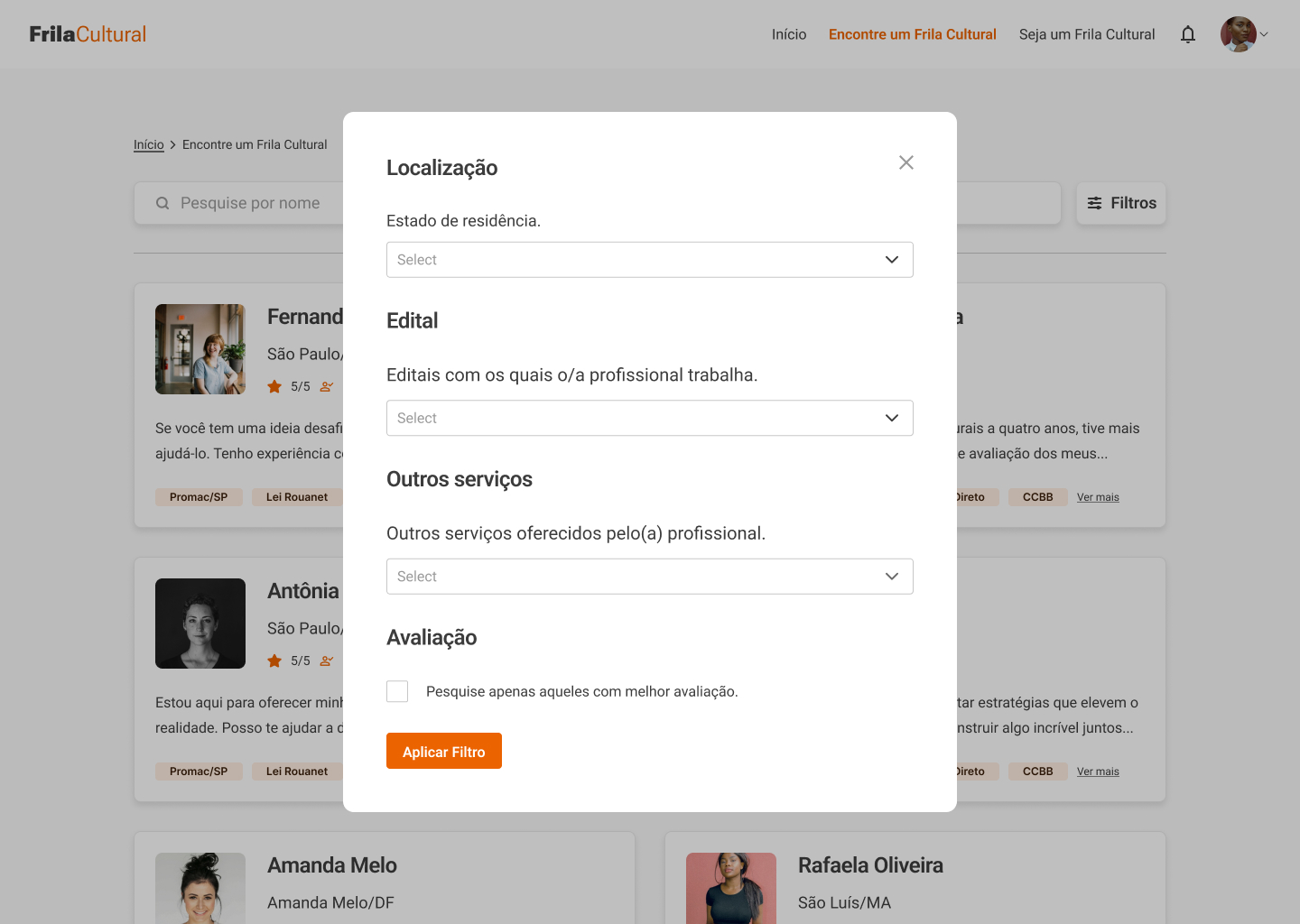1300x924 pixels.
Task: Click CCBB tag in first card row
Action: pyautogui.click(x=1038, y=497)
